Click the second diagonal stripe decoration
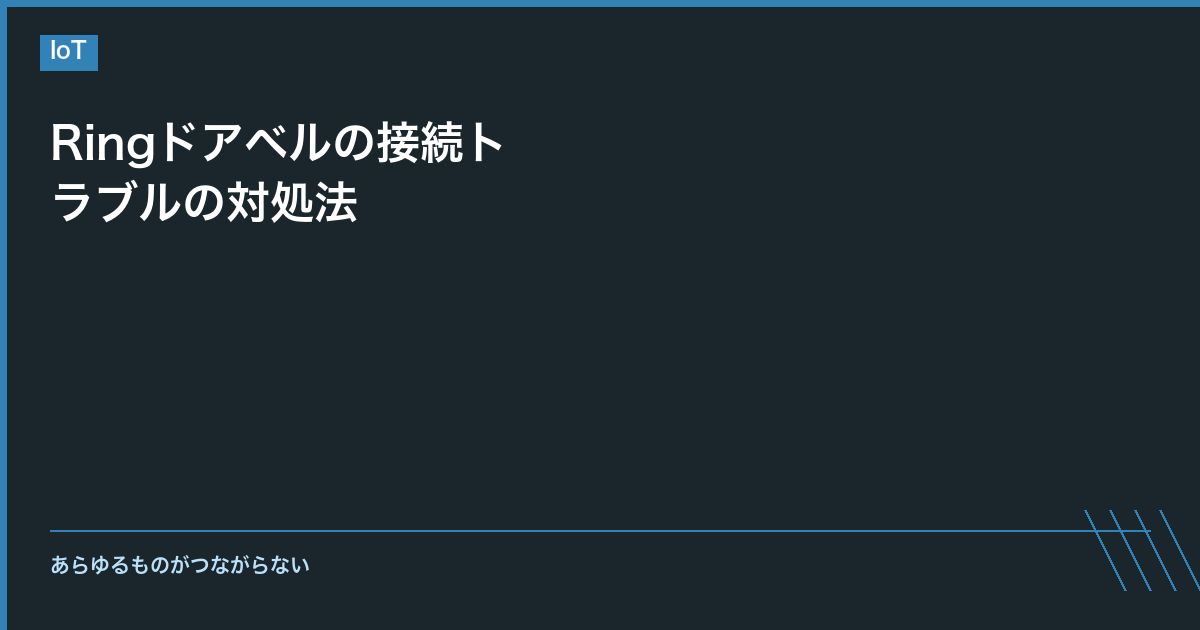This screenshot has height=630, width=1200. [1130, 550]
